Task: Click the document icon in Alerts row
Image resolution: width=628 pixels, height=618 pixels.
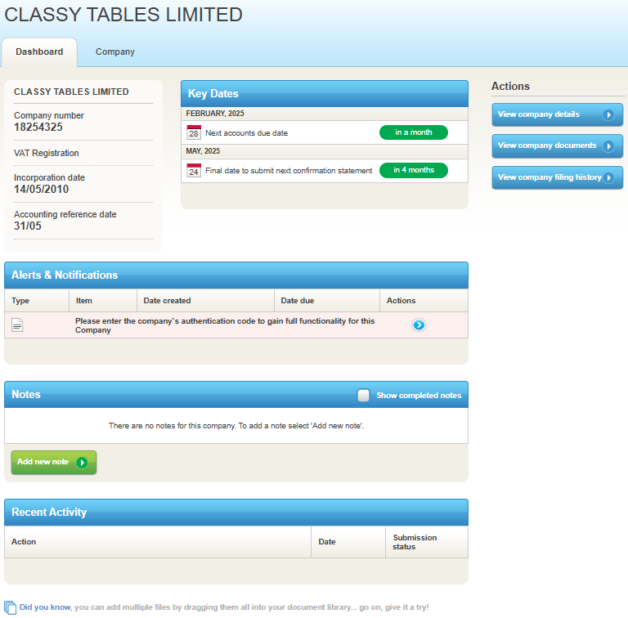Action: (17, 325)
